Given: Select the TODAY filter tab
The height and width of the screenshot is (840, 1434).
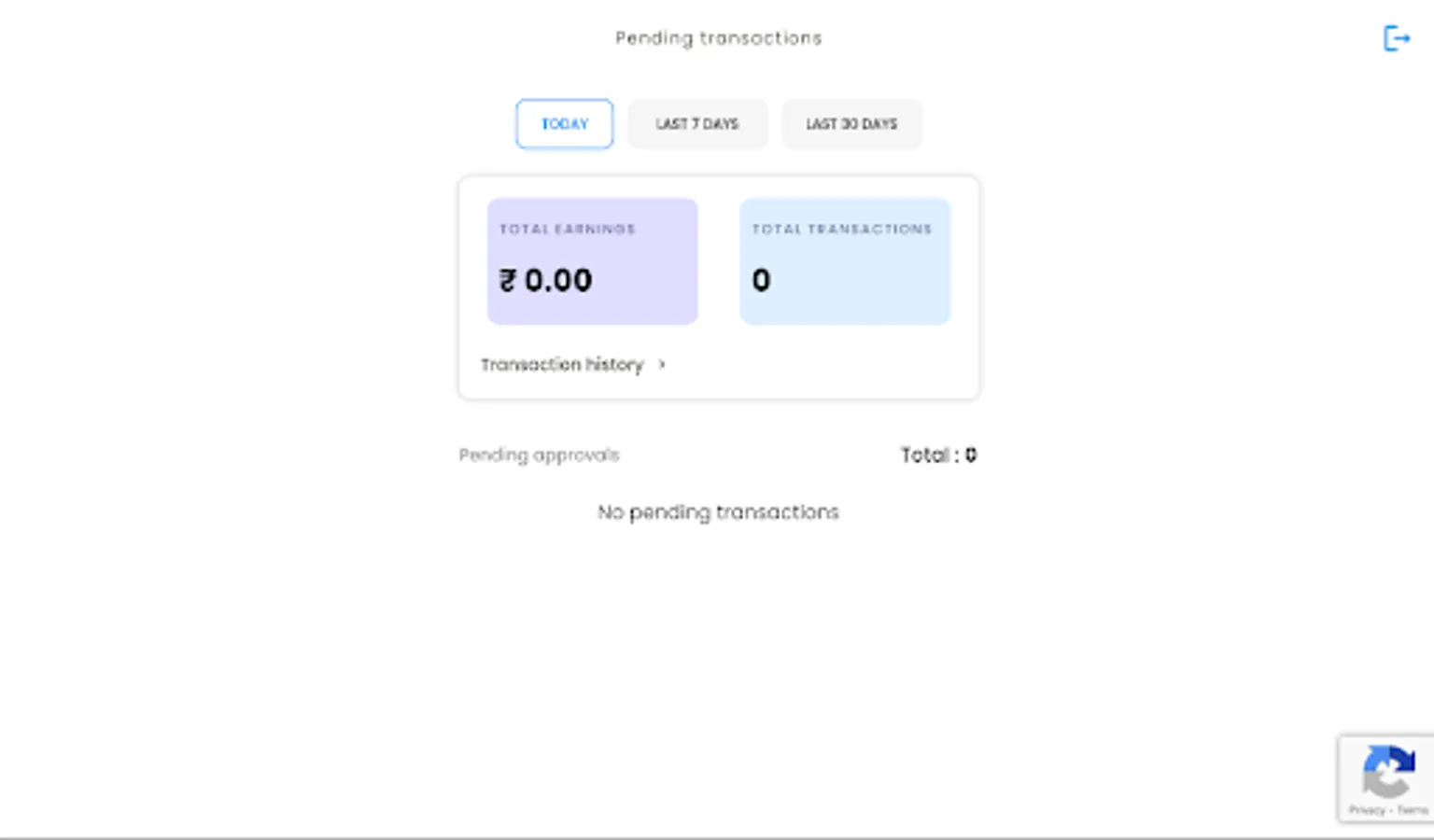Looking at the screenshot, I should pos(564,124).
